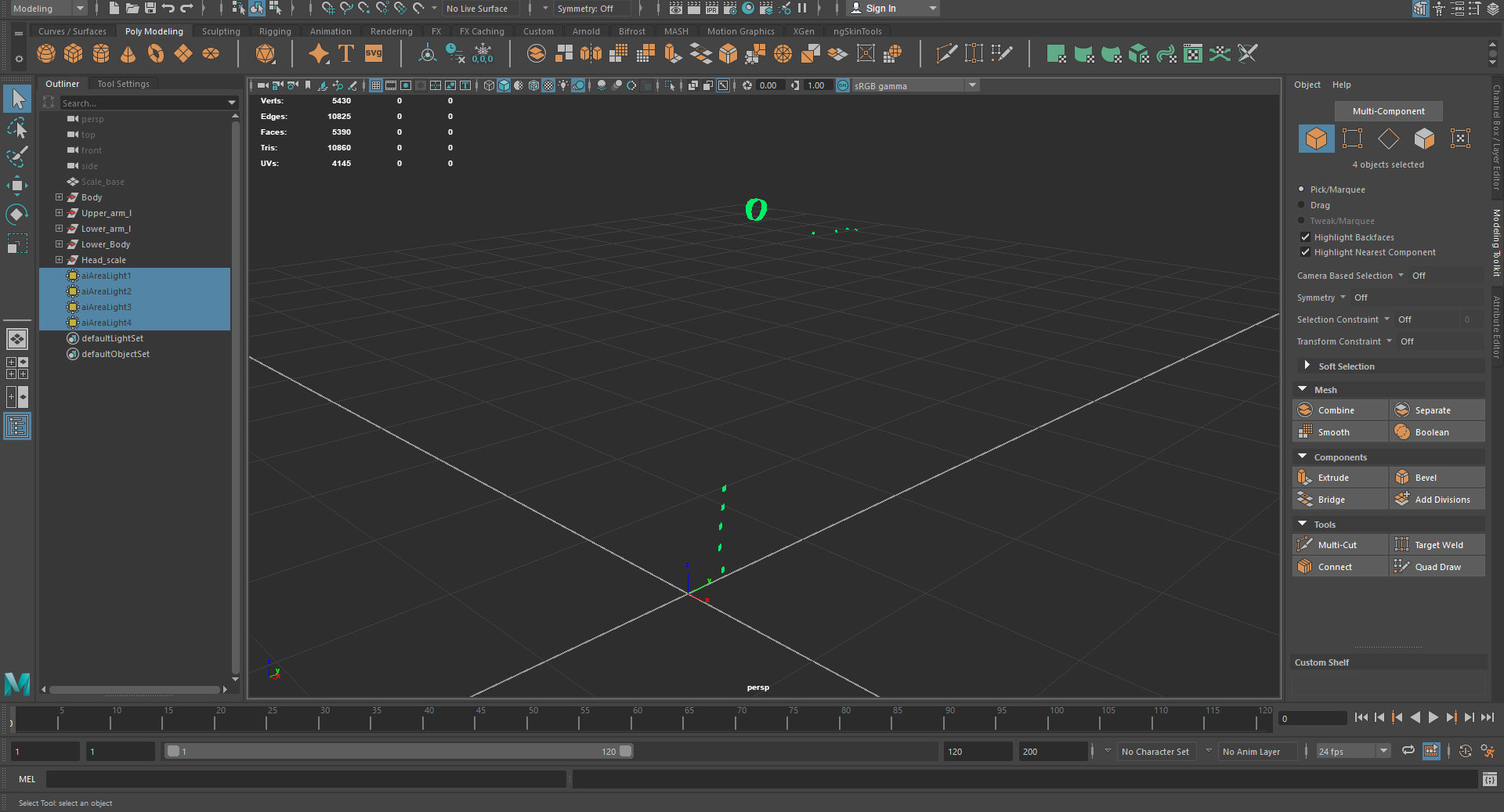Uncheck Highlight Backfaces checkbox
The width and height of the screenshot is (1504, 812).
tap(1305, 237)
